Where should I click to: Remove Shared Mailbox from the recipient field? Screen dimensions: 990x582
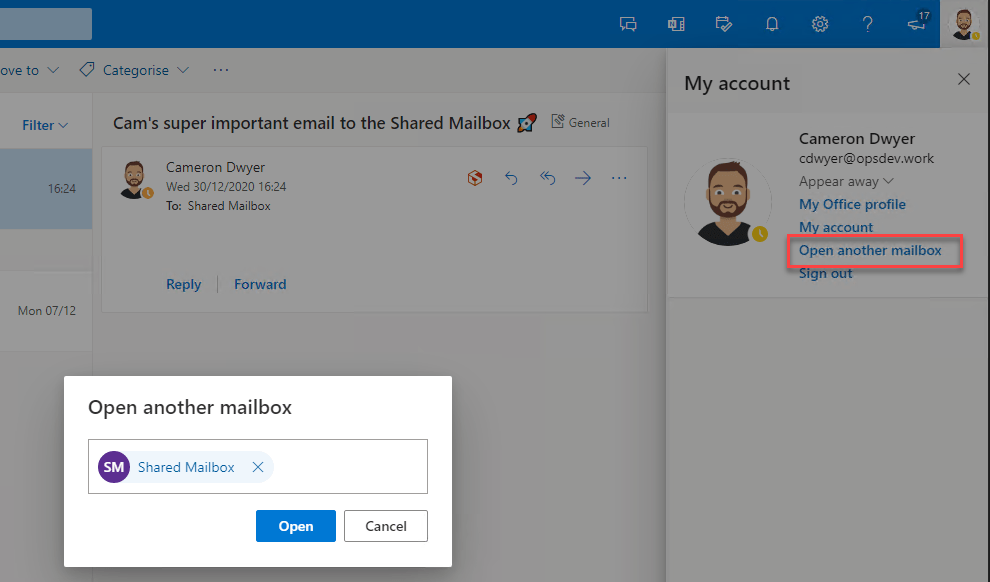[x=258, y=467]
